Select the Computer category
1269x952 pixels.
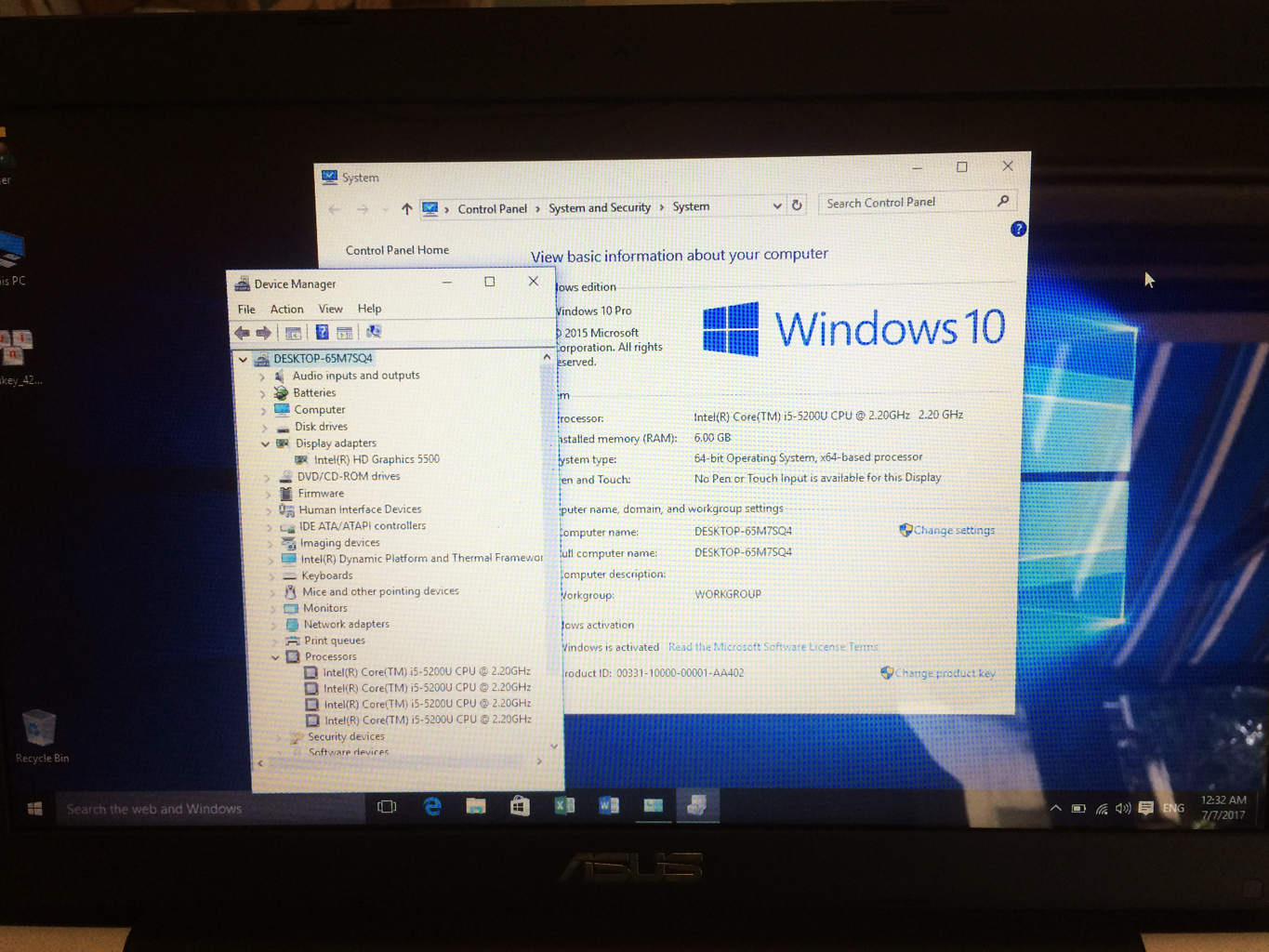tap(320, 410)
